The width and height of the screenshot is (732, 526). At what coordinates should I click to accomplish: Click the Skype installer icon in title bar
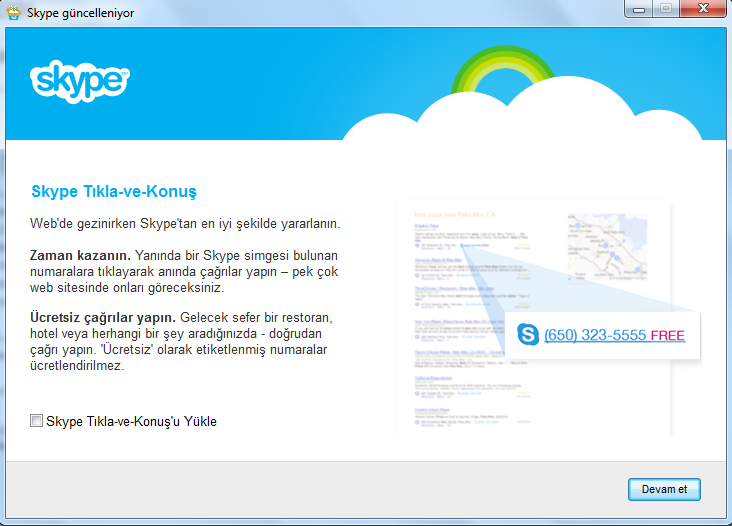(x=14, y=12)
